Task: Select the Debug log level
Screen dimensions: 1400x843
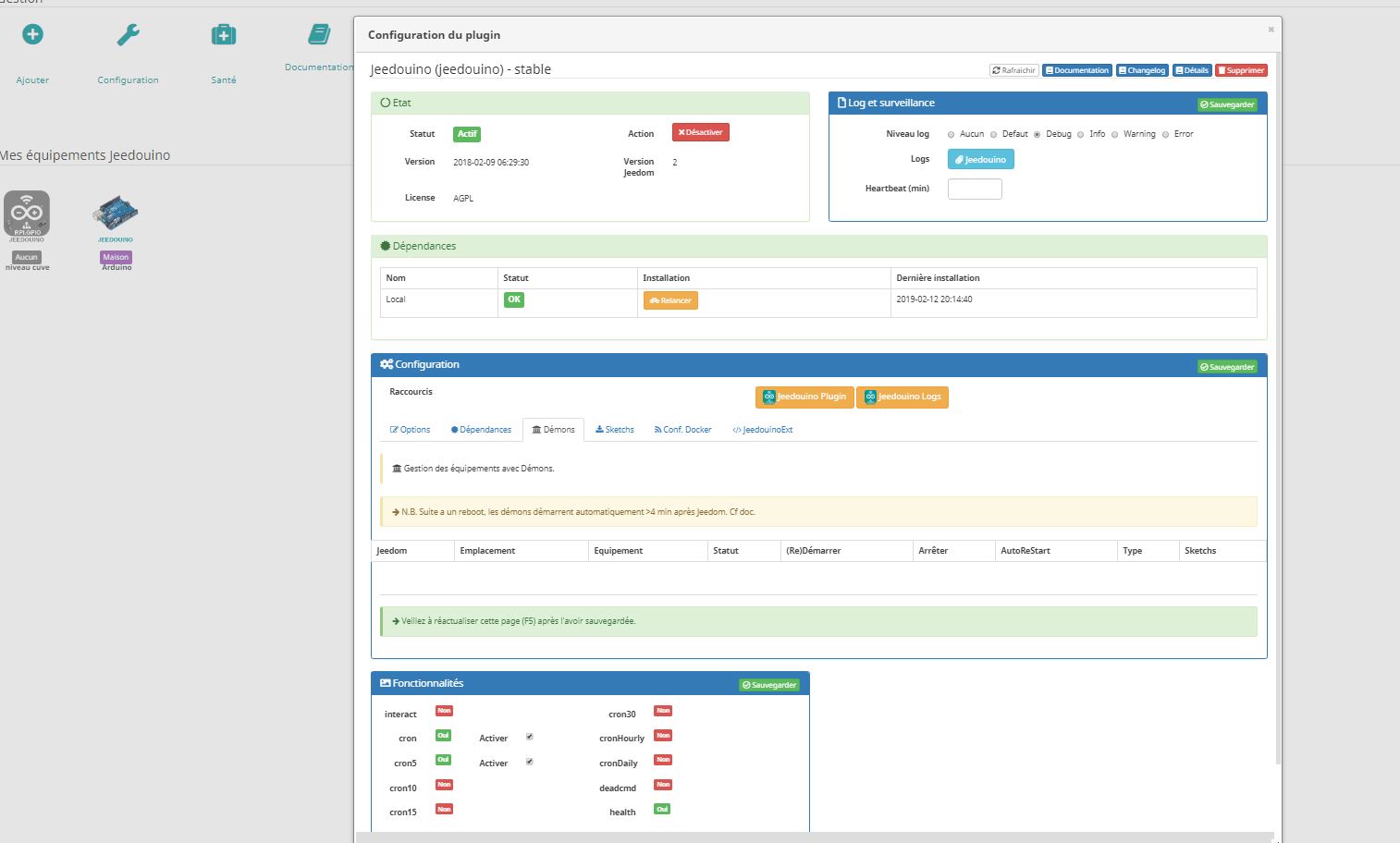Action: click(x=1037, y=135)
